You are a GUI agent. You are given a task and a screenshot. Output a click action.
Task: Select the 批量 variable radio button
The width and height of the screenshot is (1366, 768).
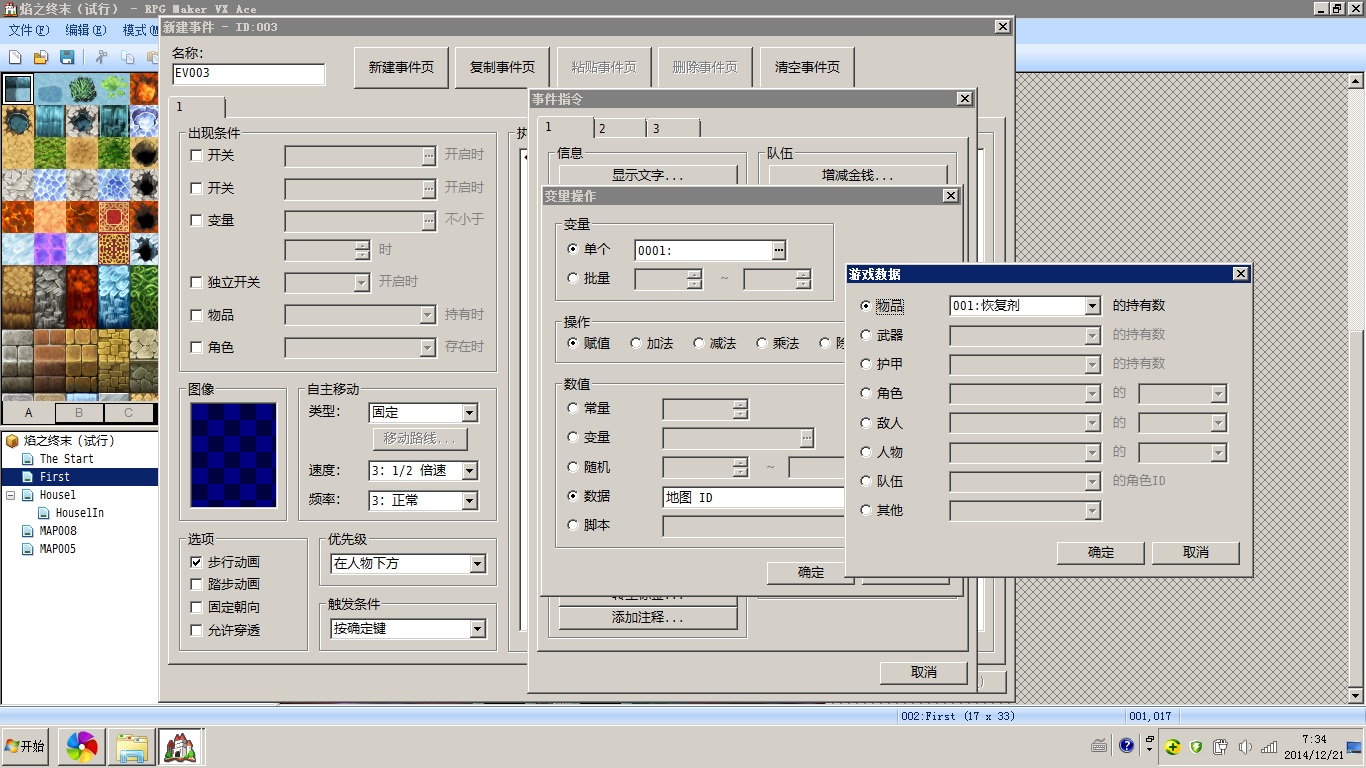[x=573, y=278]
